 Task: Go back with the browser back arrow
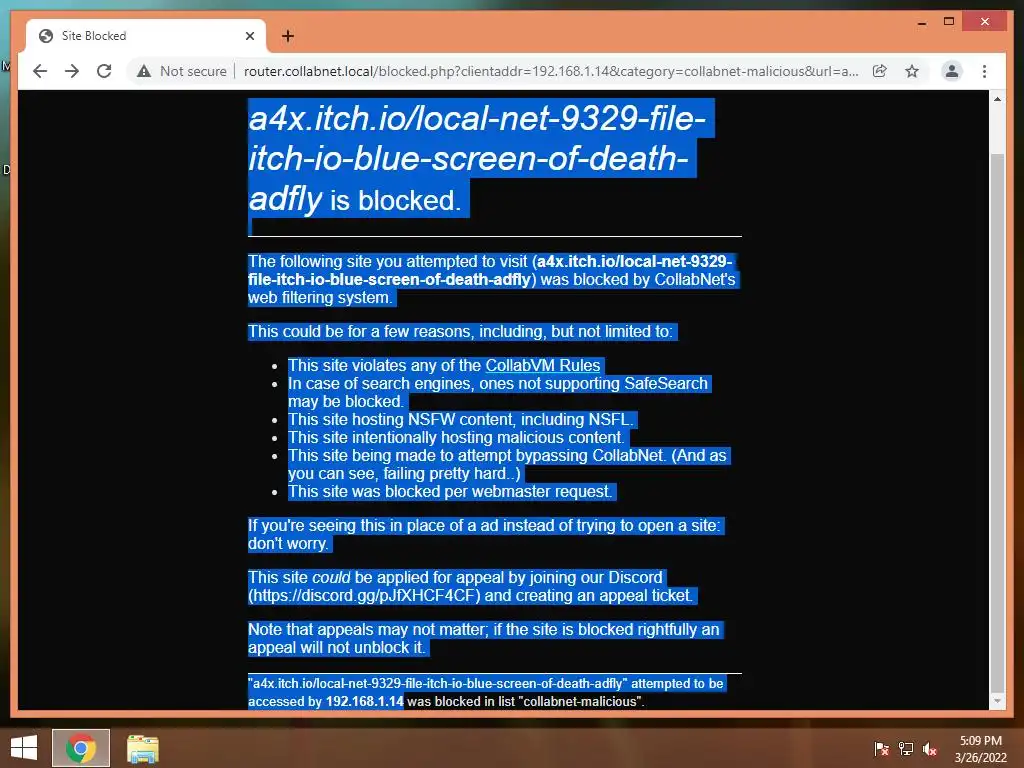click(40, 71)
